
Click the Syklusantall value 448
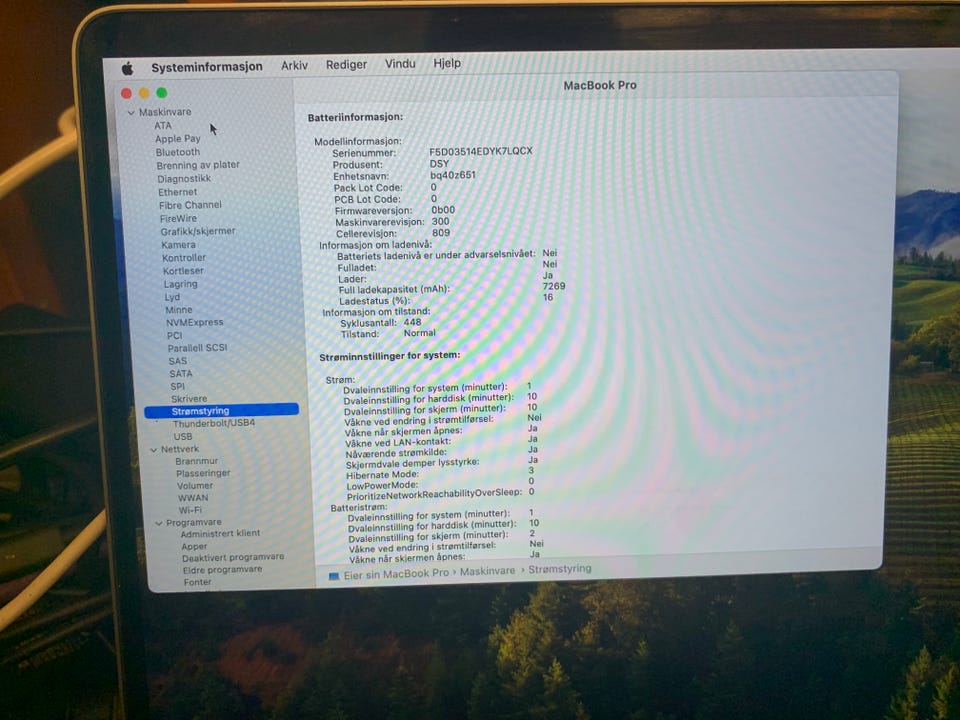pyautogui.click(x=413, y=322)
